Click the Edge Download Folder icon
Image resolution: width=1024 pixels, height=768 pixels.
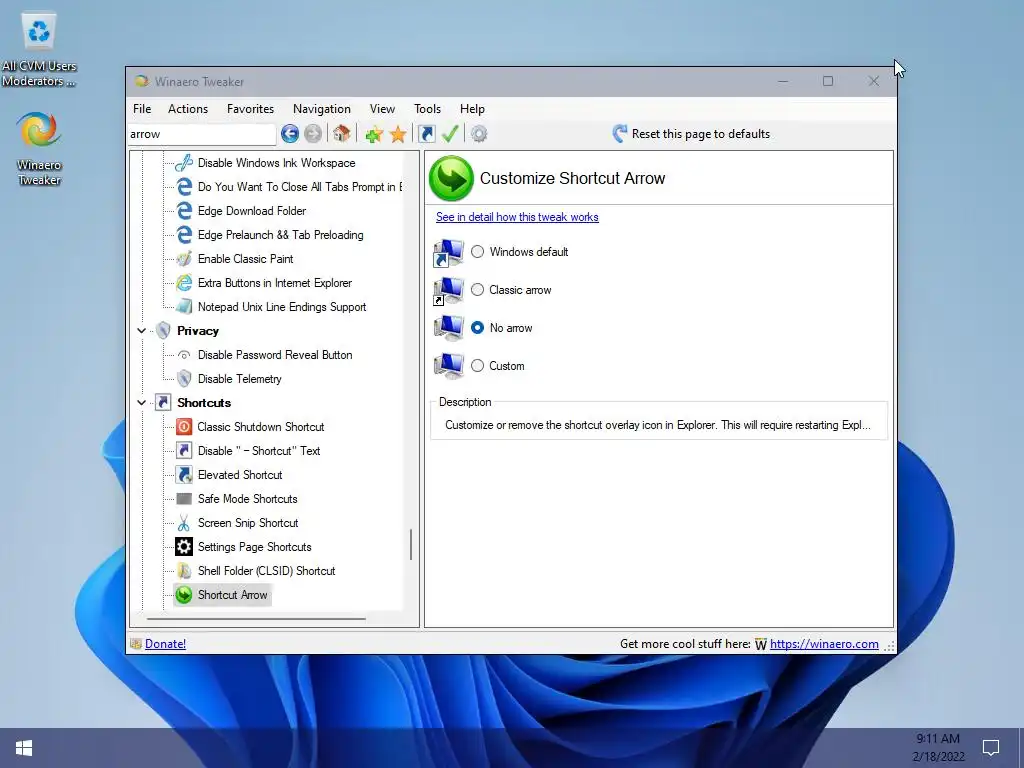(x=184, y=211)
